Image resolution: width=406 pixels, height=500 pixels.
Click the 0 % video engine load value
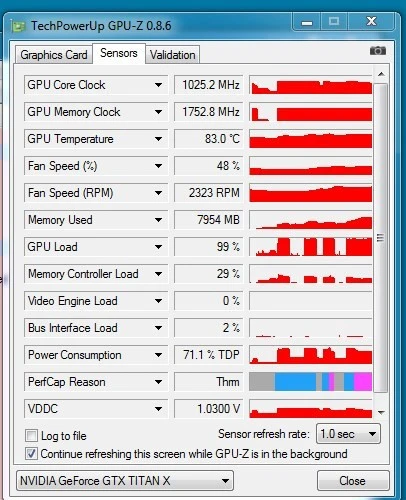coord(209,301)
